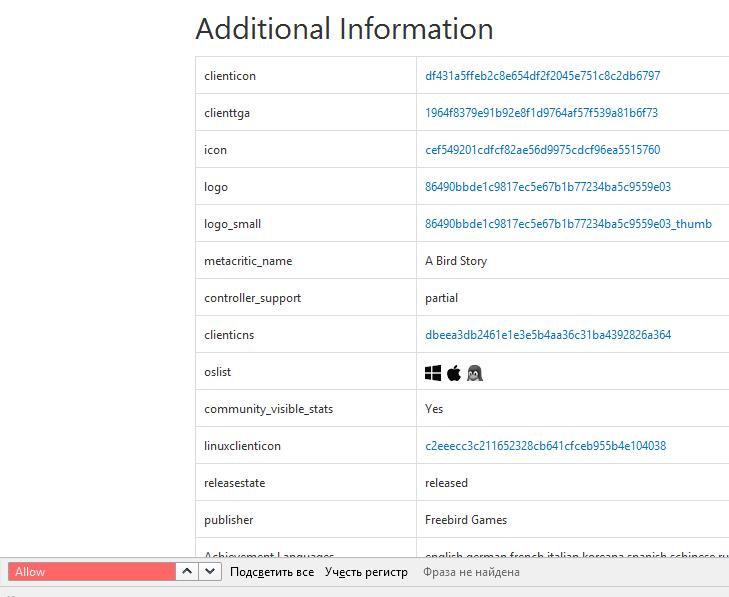
Task: Click the 'A Bird Story' metacritic name value
Action: [x=456, y=261]
